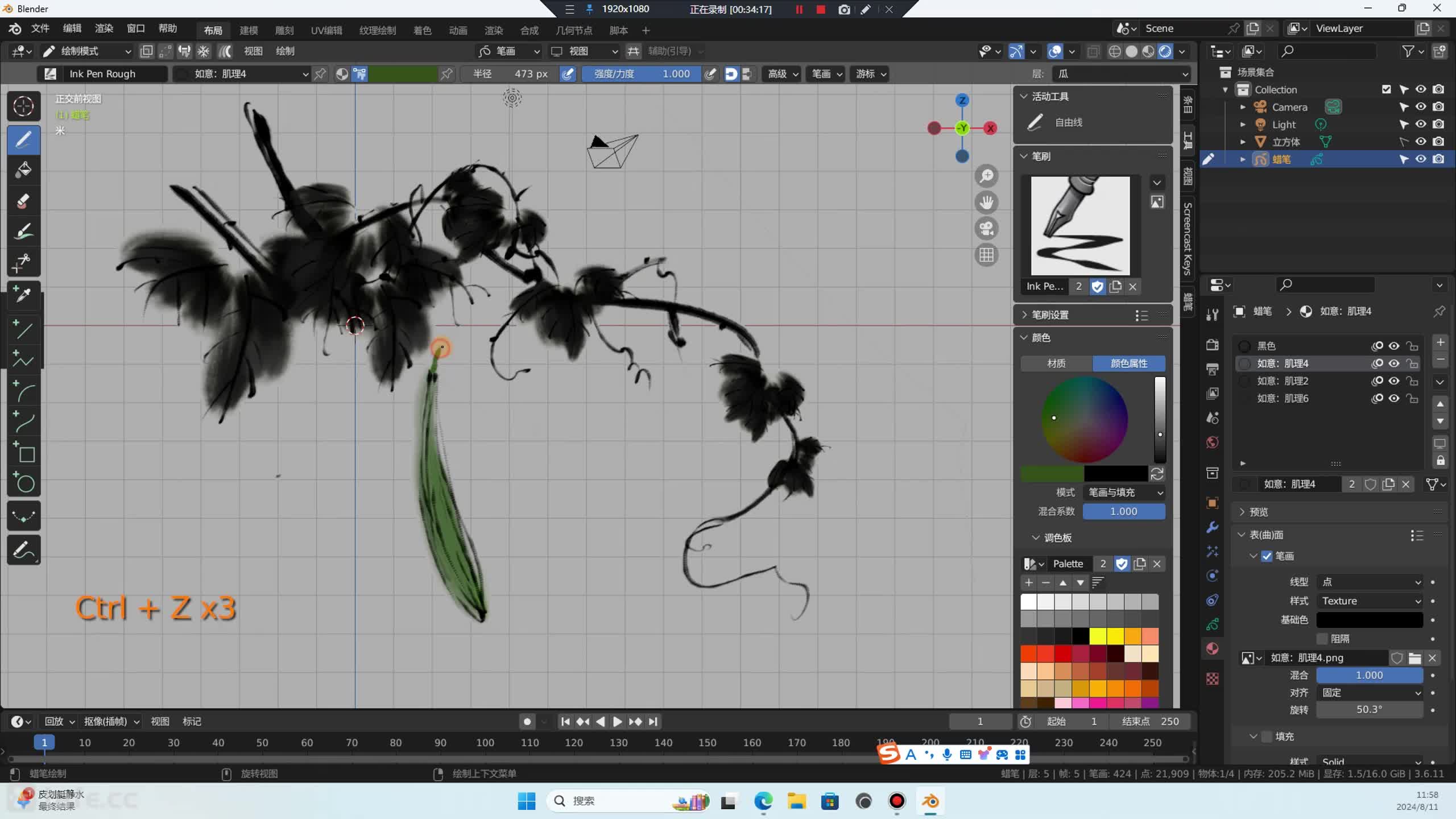The height and width of the screenshot is (819, 1456).
Task: Jump to the end frame button
Action: pos(653,722)
